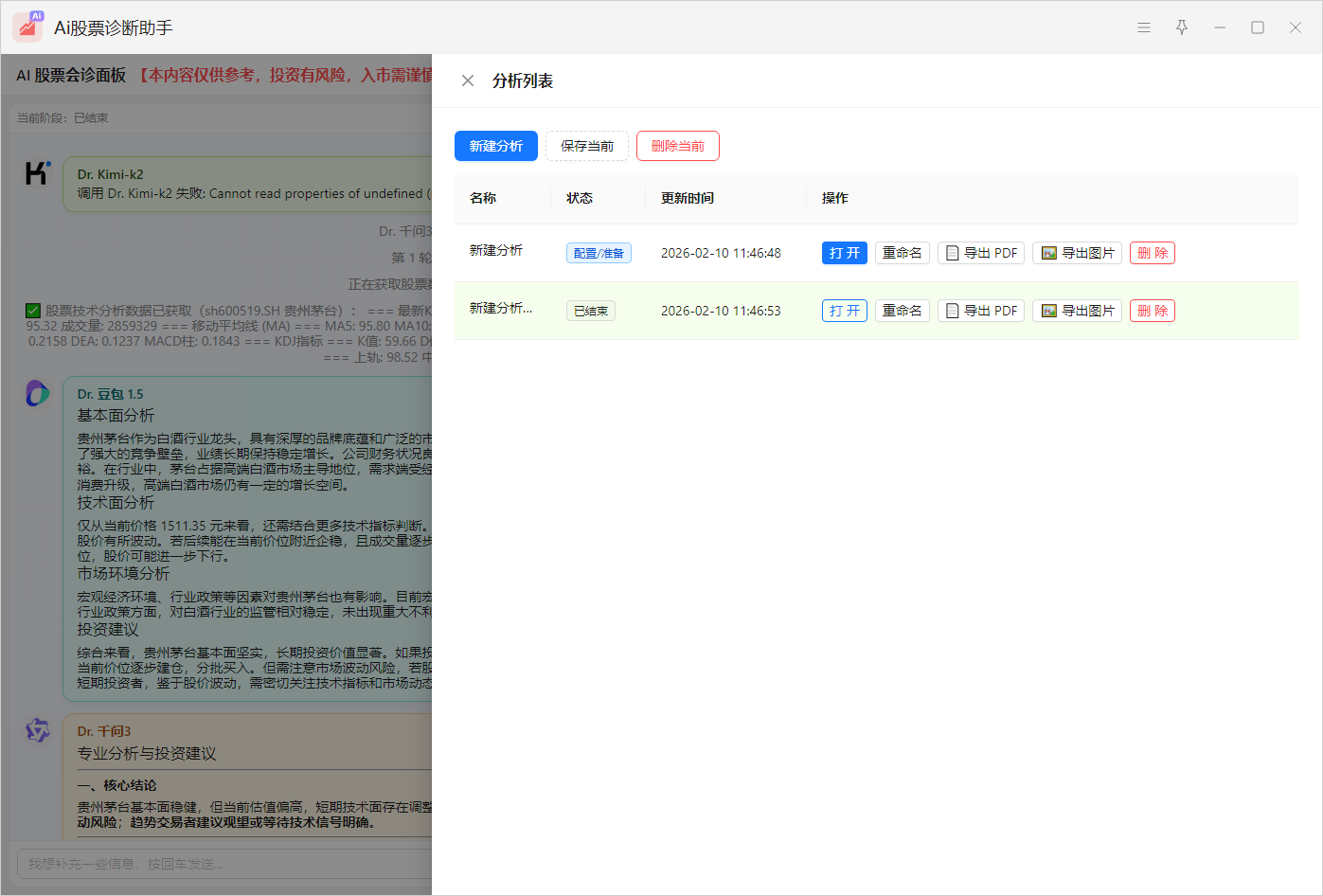Export the 已结束 analysis as image
The height and width of the screenshot is (896, 1323).
(1077, 311)
